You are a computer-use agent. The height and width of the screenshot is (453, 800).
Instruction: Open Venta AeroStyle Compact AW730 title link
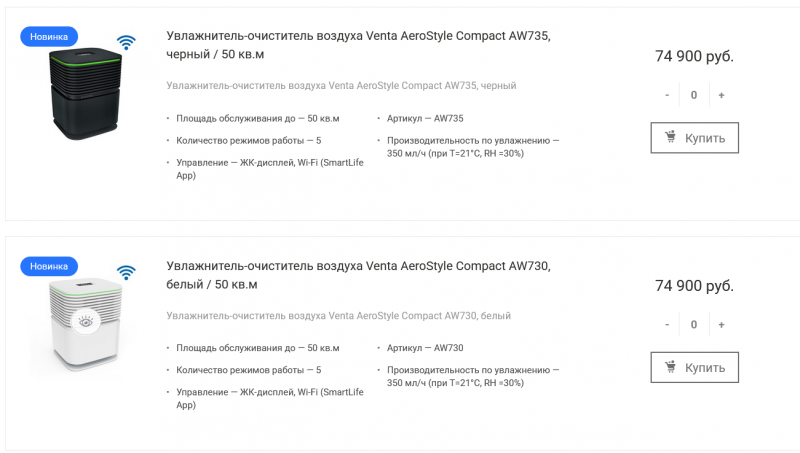click(358, 274)
